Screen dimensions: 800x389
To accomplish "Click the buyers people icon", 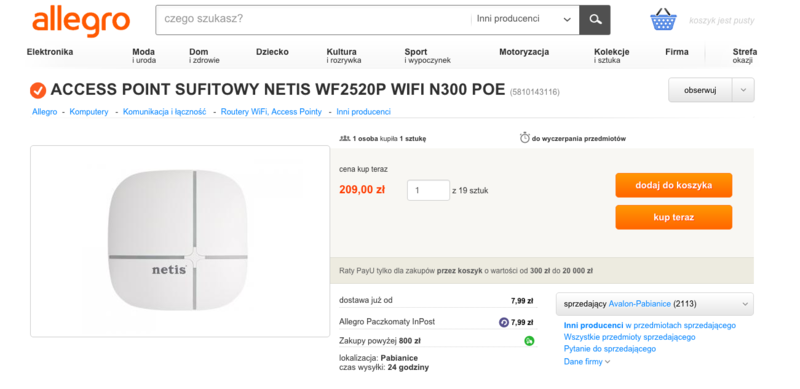I will [344, 138].
